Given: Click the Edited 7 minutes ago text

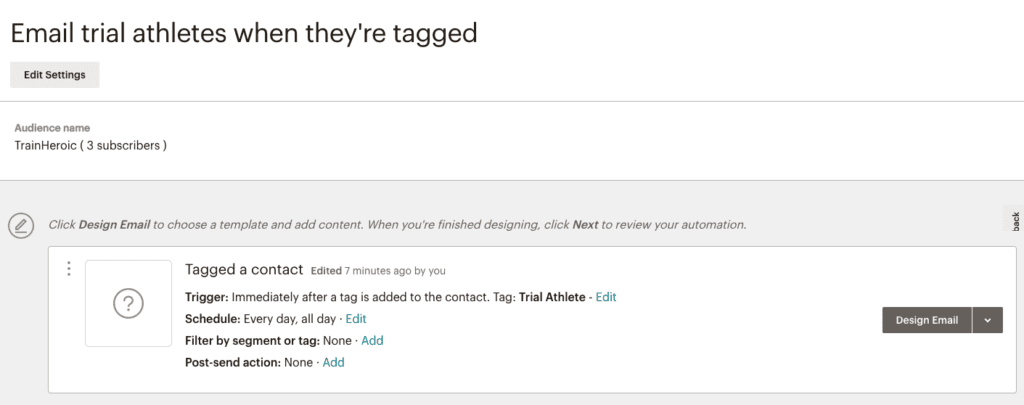Looking at the screenshot, I should pos(378,270).
